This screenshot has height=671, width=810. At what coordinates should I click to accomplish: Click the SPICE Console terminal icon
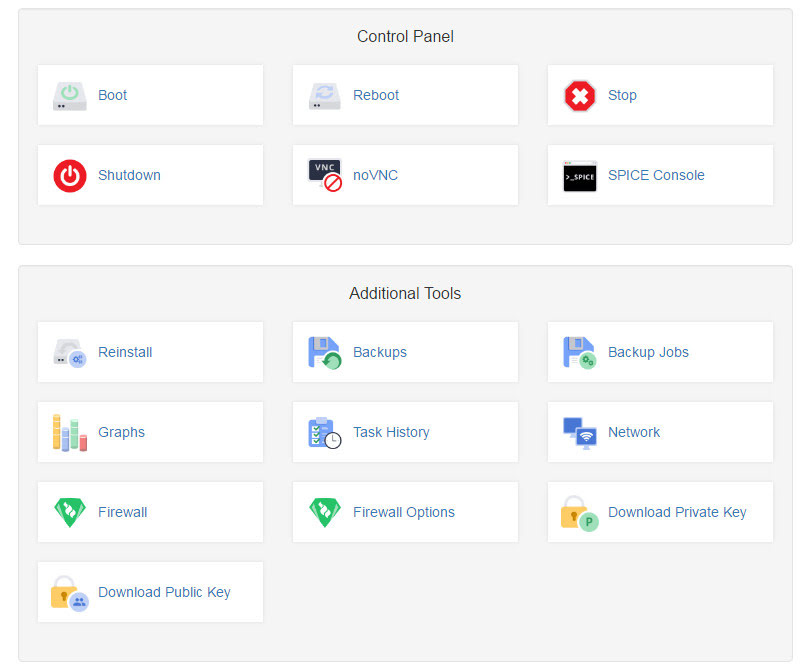point(578,175)
